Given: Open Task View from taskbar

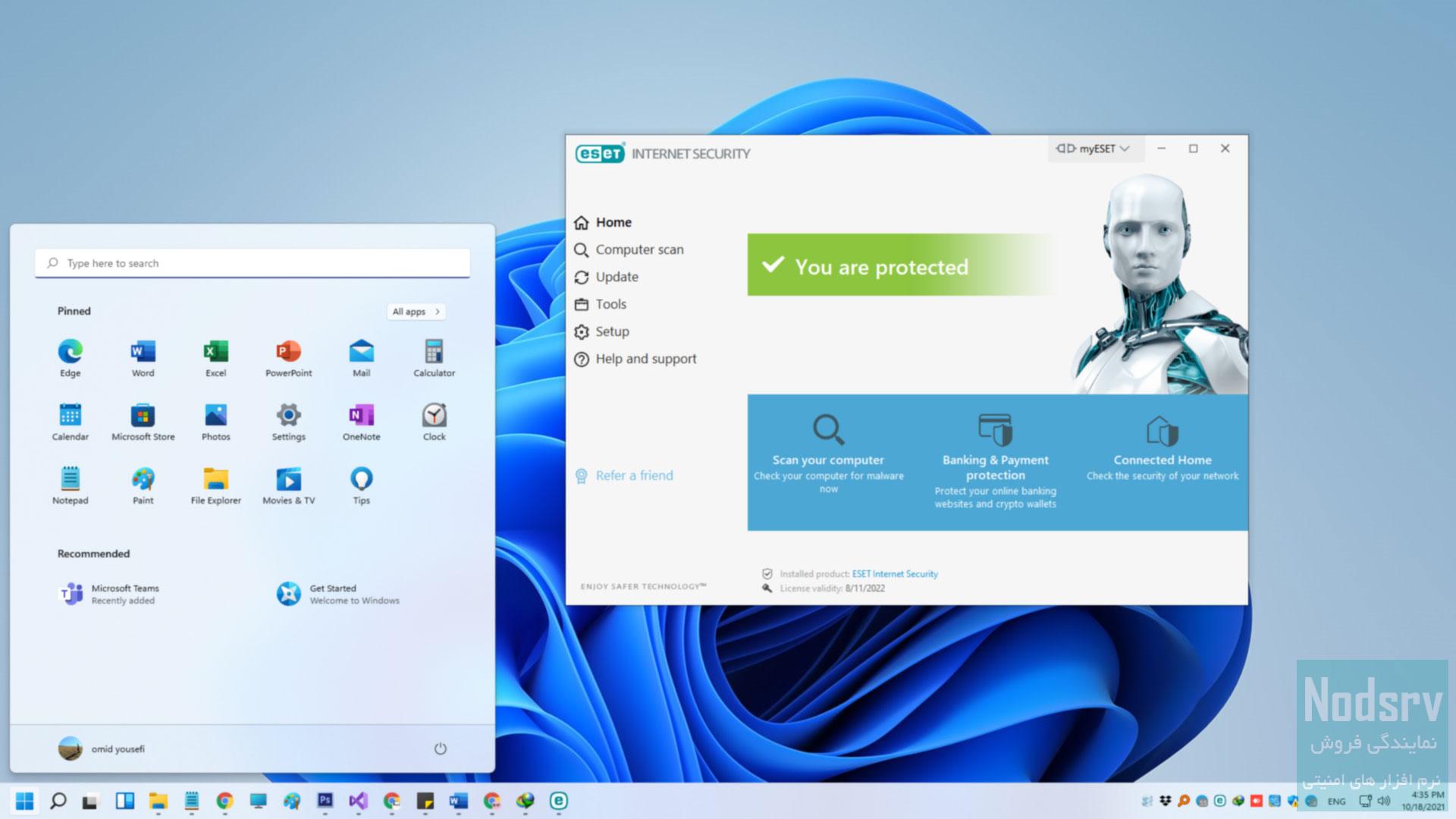Looking at the screenshot, I should tap(91, 801).
